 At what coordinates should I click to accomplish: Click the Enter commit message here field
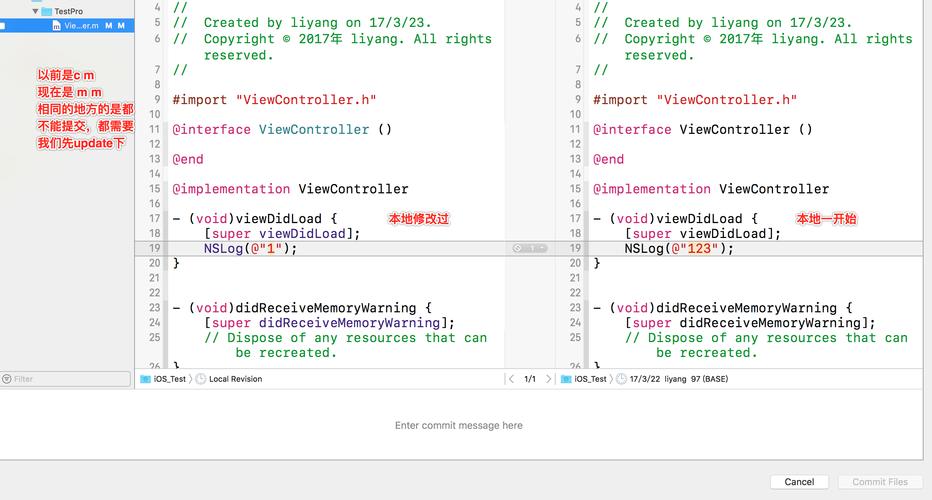(459, 425)
